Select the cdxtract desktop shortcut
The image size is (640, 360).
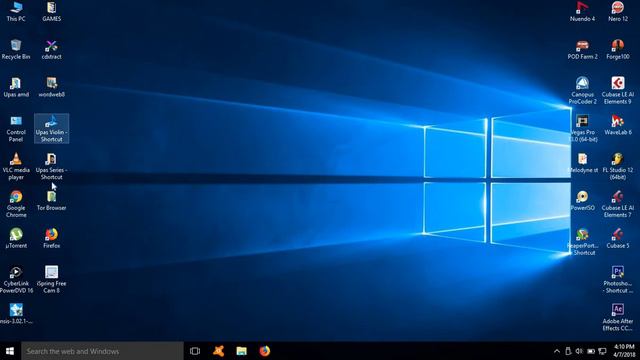point(51,49)
